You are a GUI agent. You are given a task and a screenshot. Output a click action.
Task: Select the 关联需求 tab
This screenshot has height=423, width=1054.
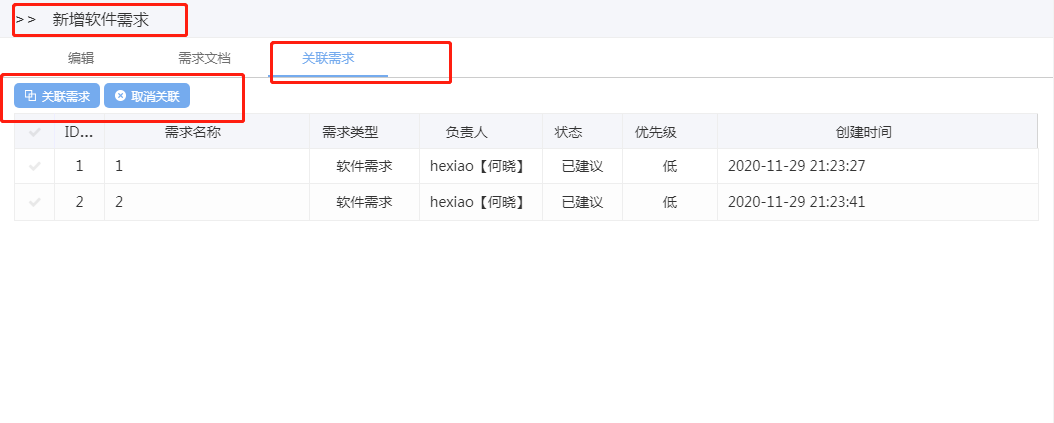pos(328,58)
